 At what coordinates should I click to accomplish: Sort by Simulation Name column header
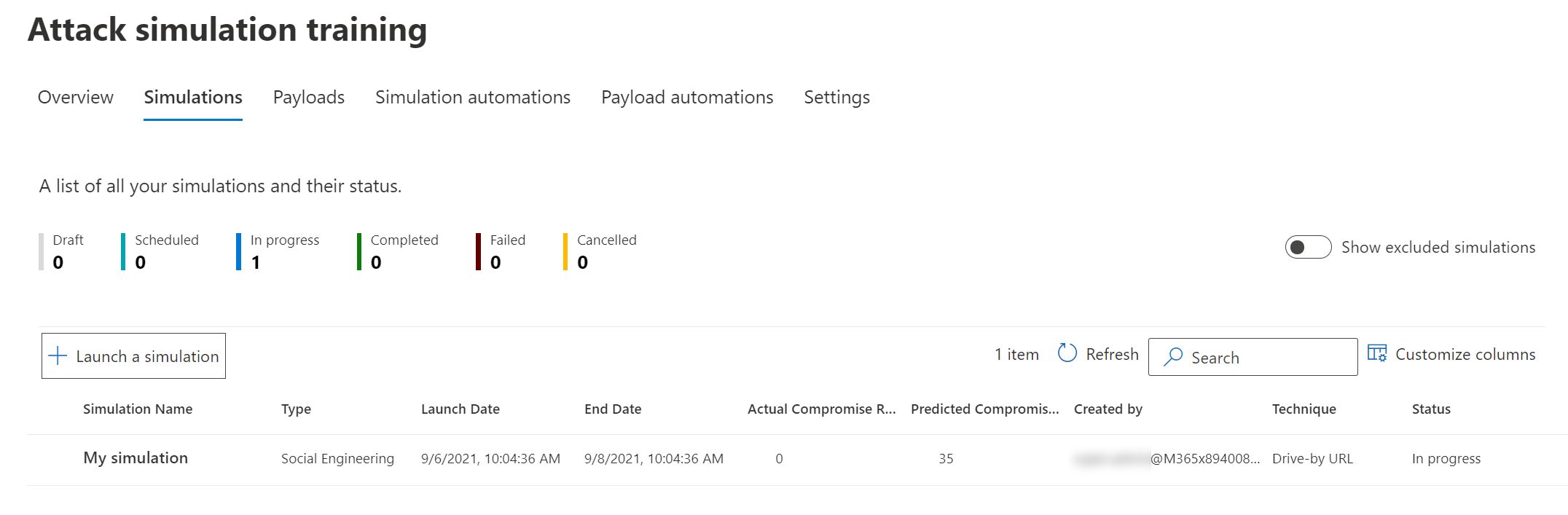[x=138, y=409]
